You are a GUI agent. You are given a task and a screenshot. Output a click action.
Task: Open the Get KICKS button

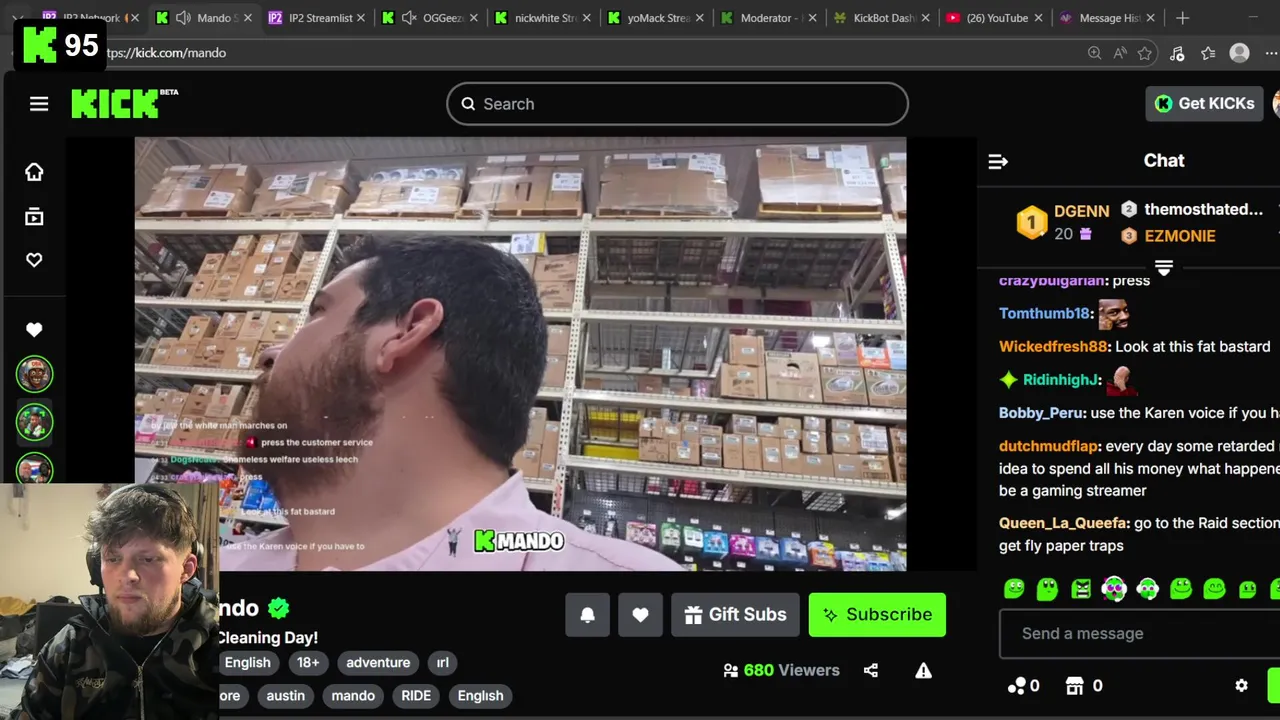[x=1205, y=103]
